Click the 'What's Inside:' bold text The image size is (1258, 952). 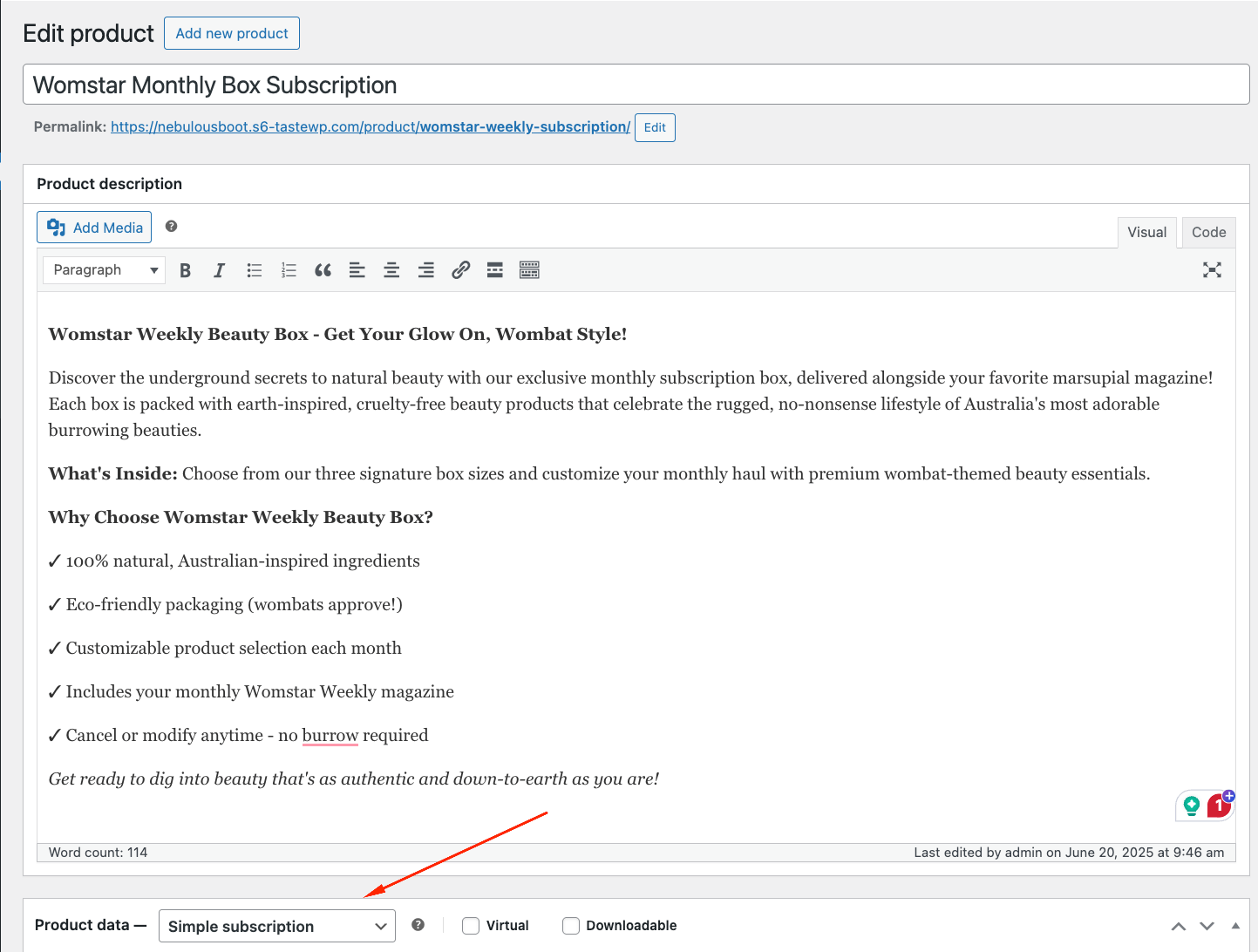113,473
